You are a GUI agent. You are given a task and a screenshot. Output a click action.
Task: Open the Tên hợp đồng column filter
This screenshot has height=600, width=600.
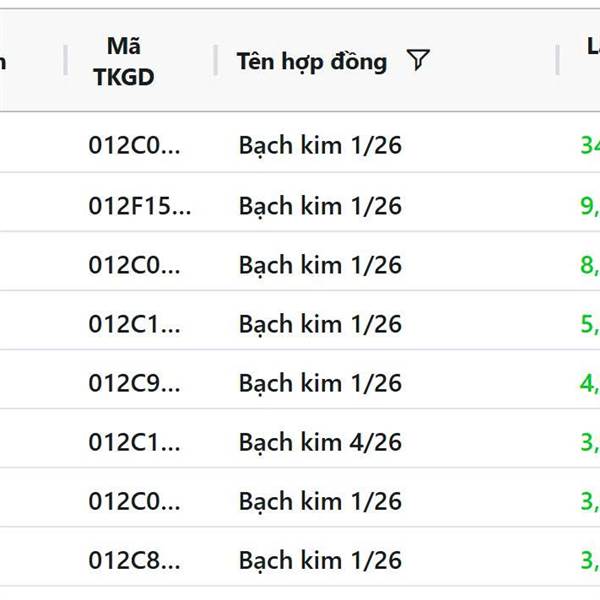pyautogui.click(x=418, y=61)
